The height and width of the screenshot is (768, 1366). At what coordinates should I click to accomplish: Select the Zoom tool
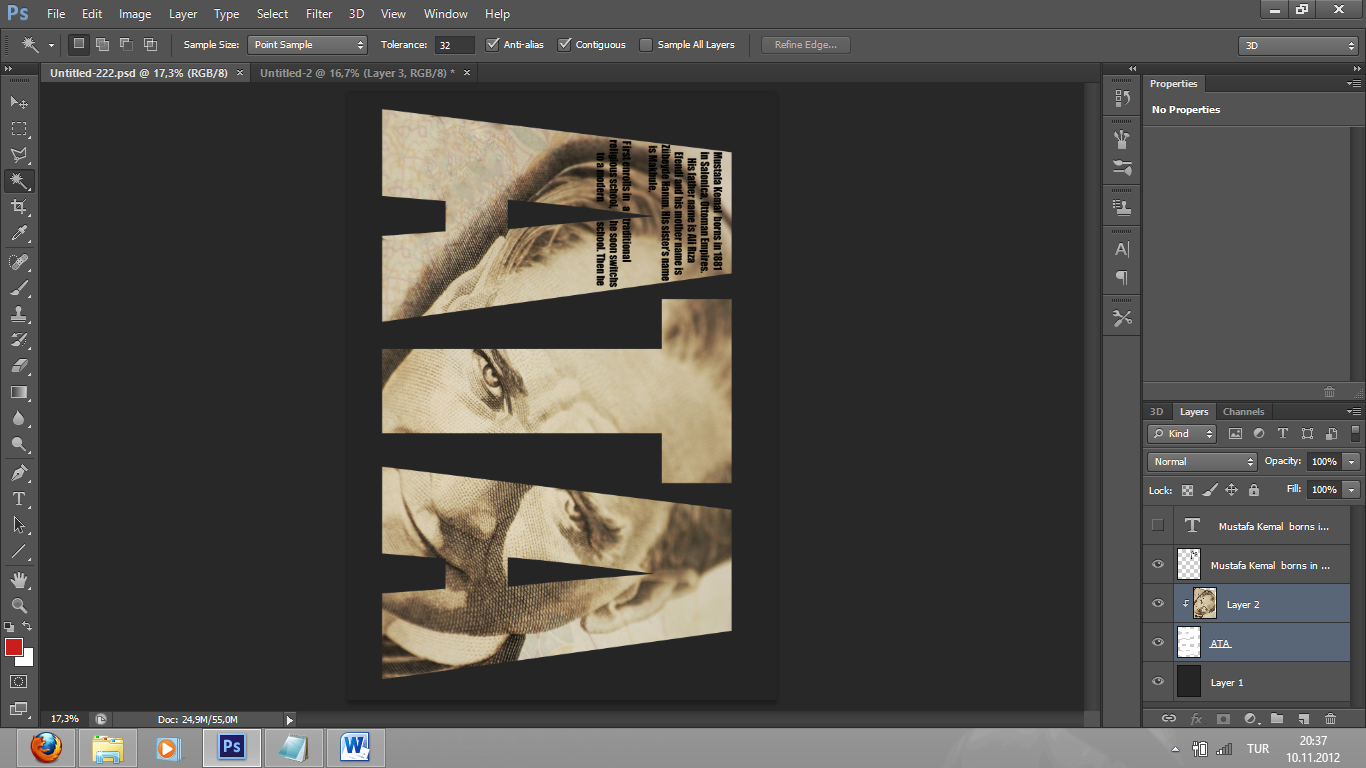pos(19,605)
